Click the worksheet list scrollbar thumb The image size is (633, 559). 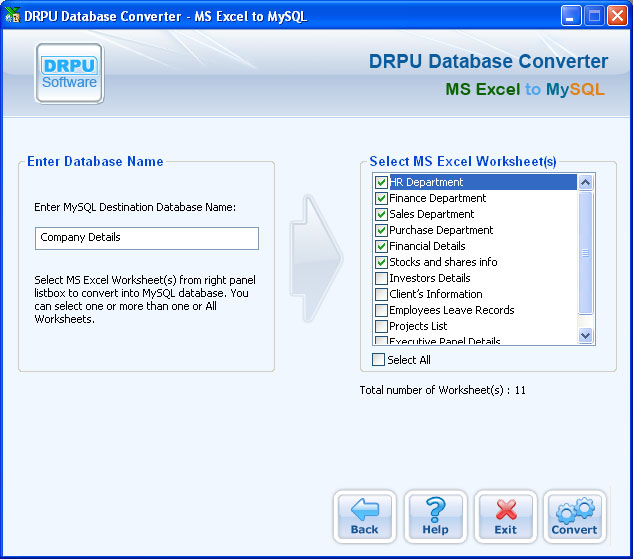pyautogui.click(x=585, y=253)
